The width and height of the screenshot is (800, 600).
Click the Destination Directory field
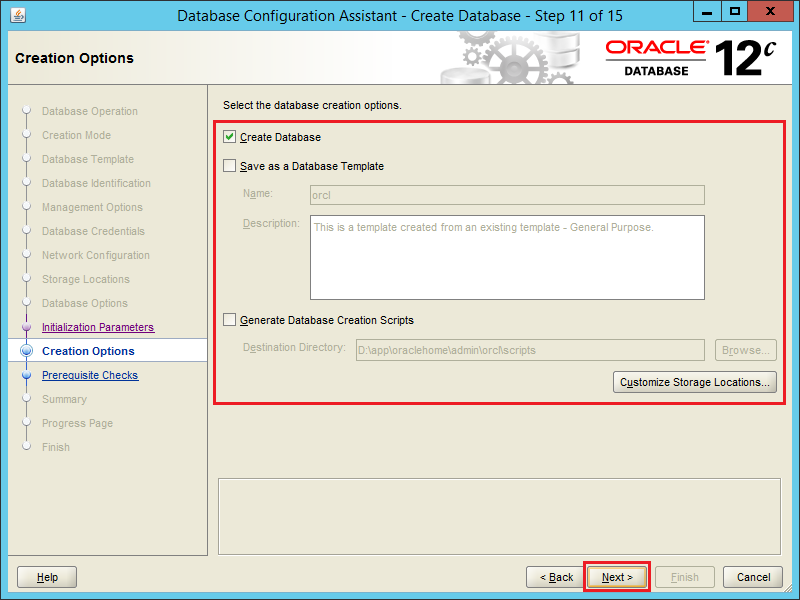tap(530, 350)
